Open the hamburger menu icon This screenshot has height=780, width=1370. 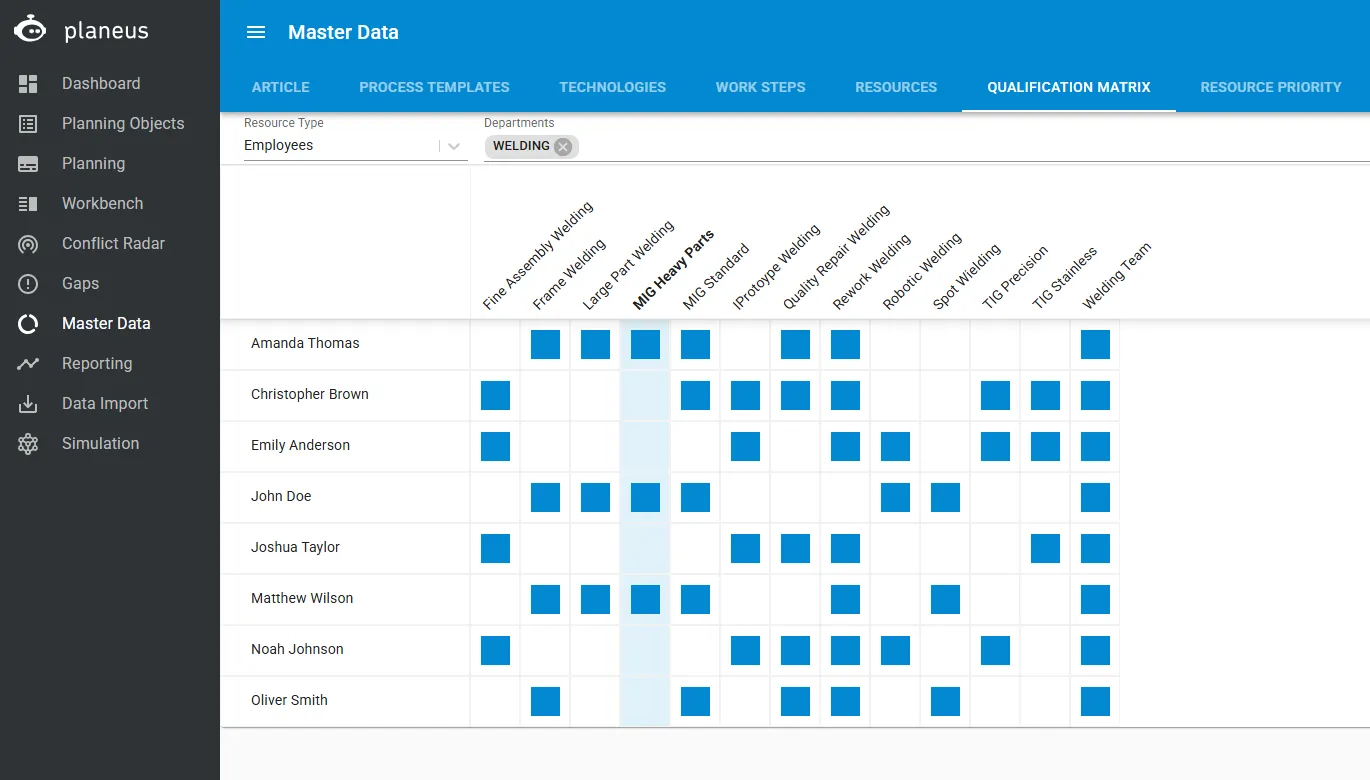pyautogui.click(x=256, y=32)
